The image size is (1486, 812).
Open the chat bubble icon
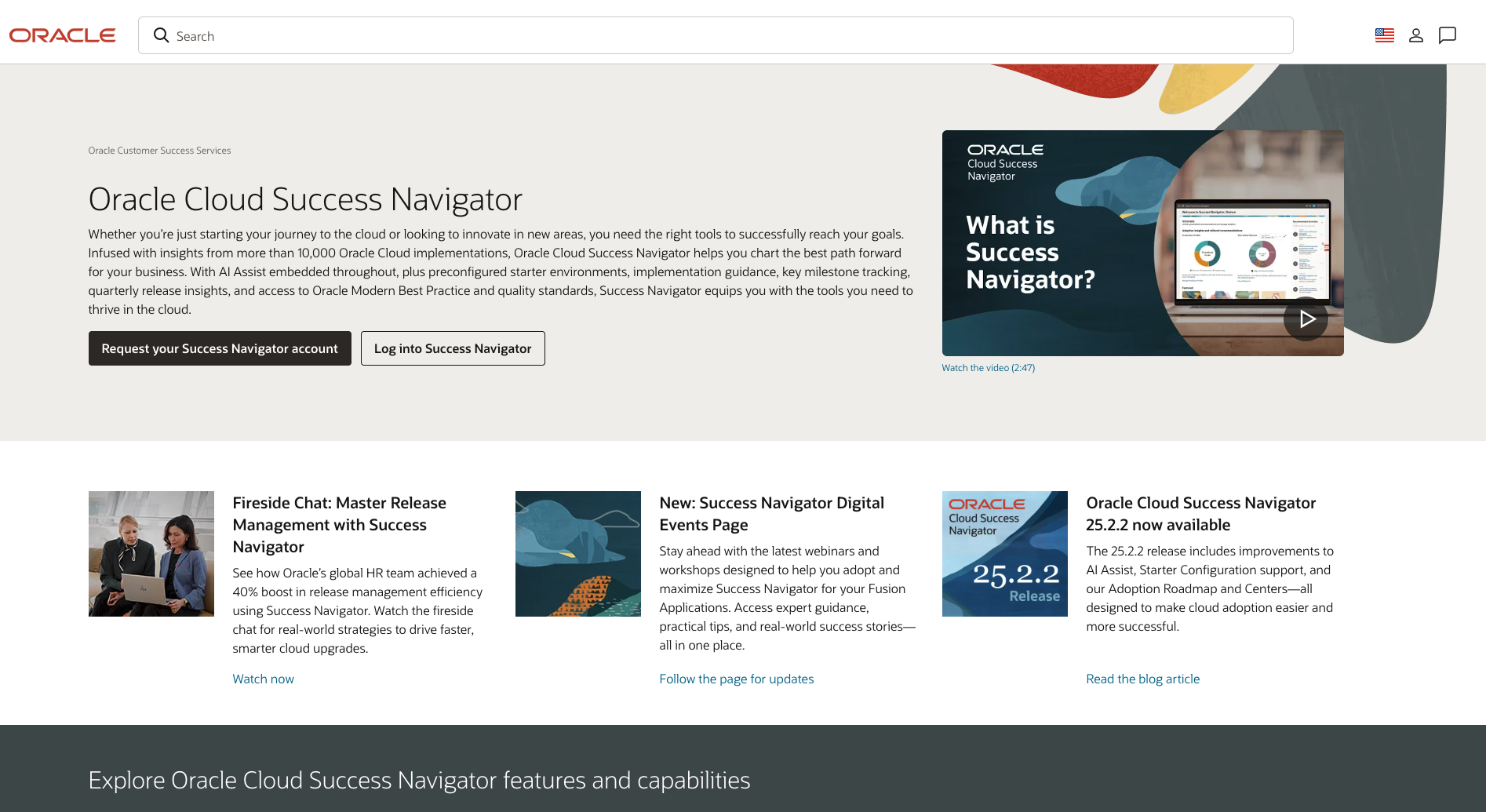(1448, 35)
